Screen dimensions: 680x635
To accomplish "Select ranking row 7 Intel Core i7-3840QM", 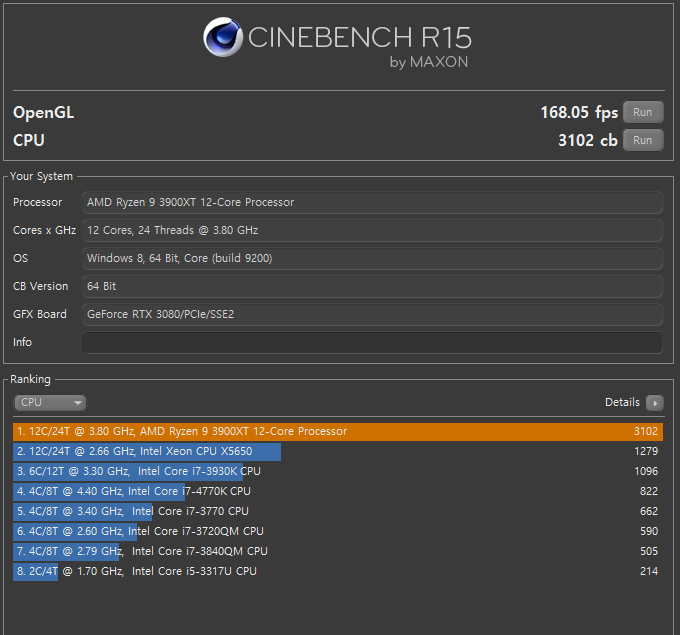I will (338, 551).
